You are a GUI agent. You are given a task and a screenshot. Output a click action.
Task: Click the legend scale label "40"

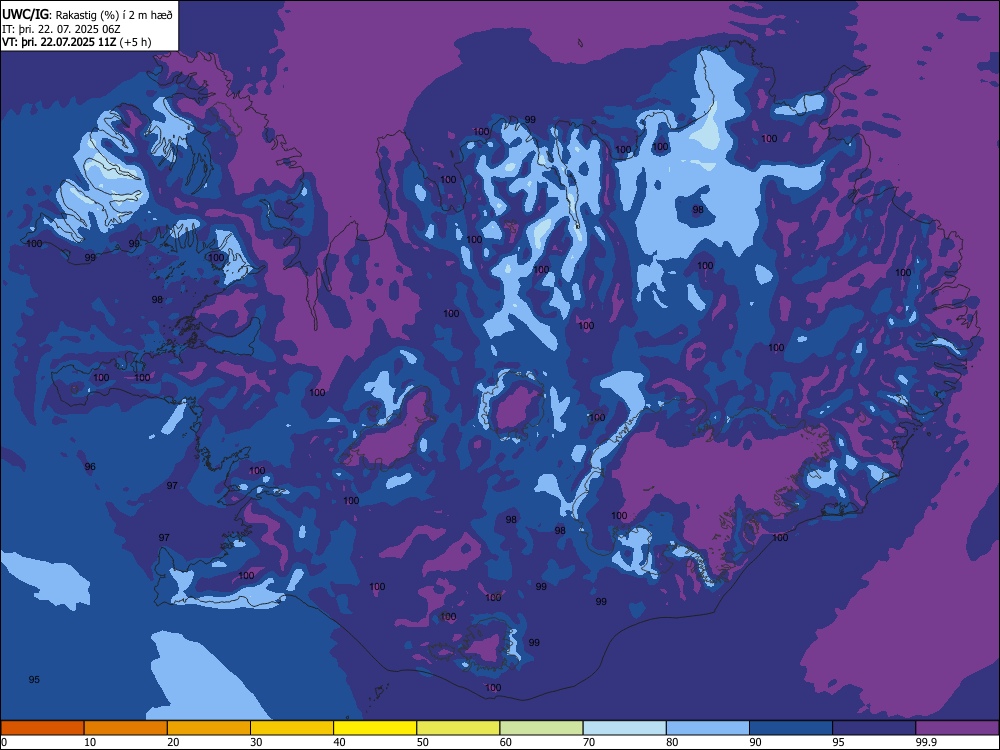coord(339,742)
